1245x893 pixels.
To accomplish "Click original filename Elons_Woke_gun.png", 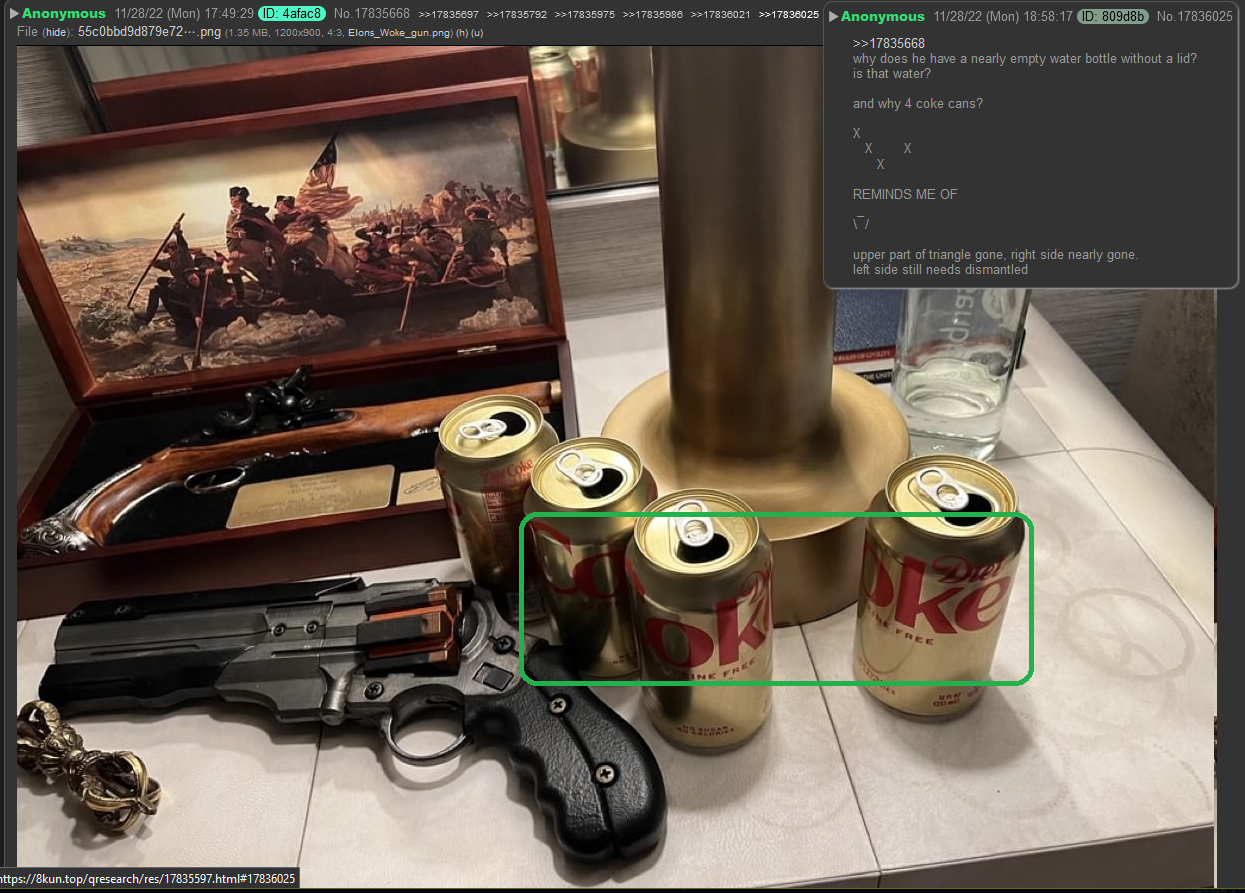I will [398, 33].
